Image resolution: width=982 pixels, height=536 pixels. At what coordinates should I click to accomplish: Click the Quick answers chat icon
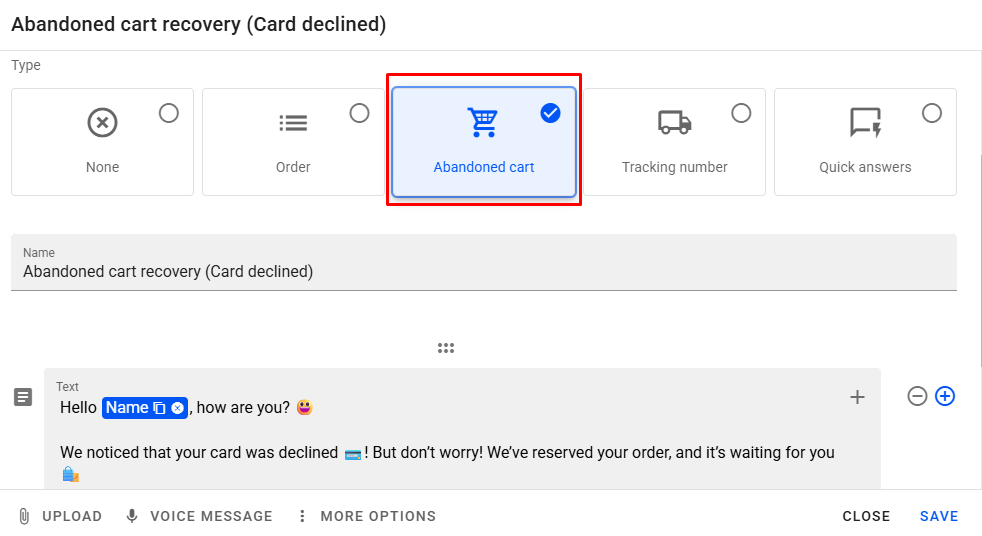tap(865, 122)
